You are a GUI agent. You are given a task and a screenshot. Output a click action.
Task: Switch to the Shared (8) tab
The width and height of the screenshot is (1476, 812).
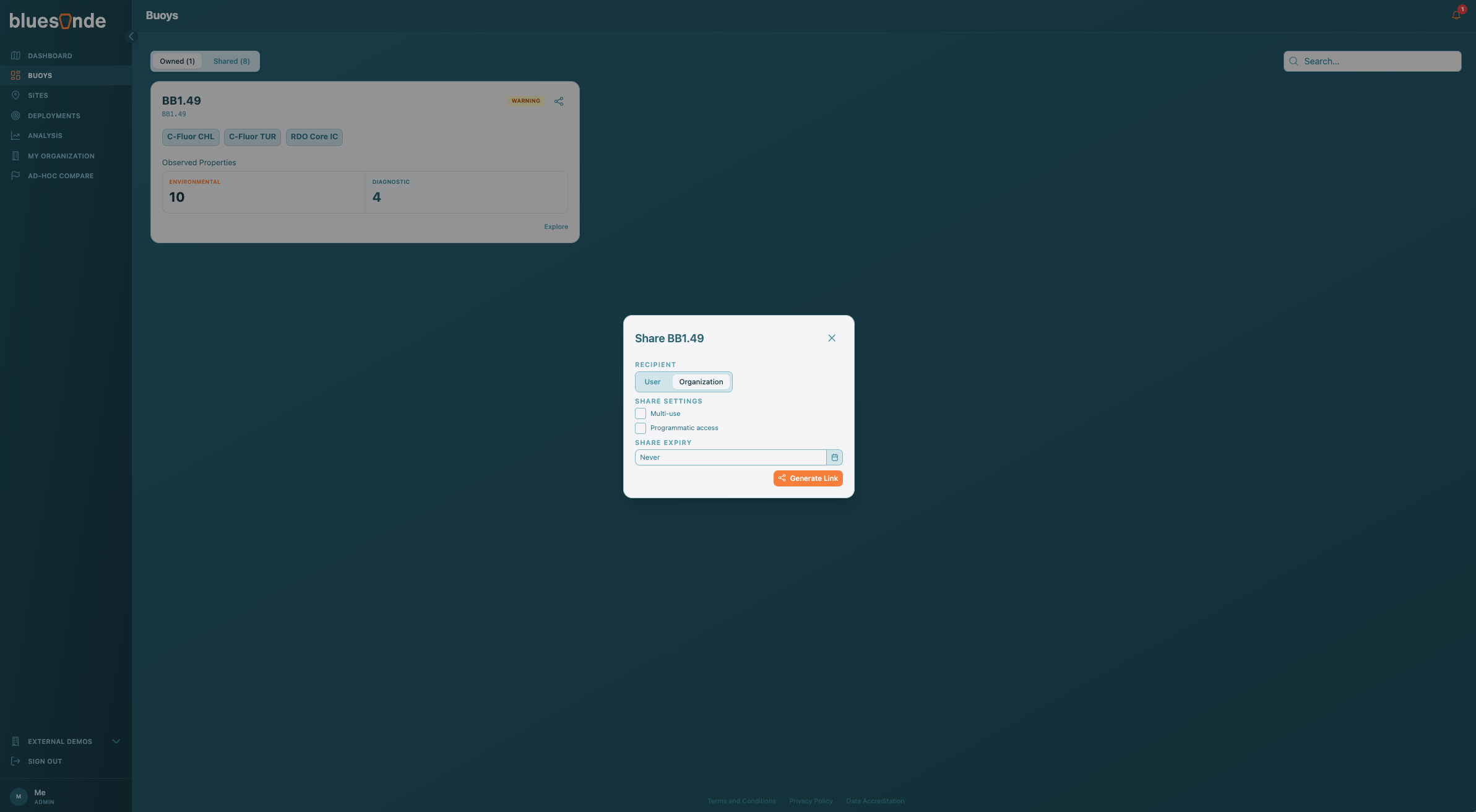click(231, 61)
